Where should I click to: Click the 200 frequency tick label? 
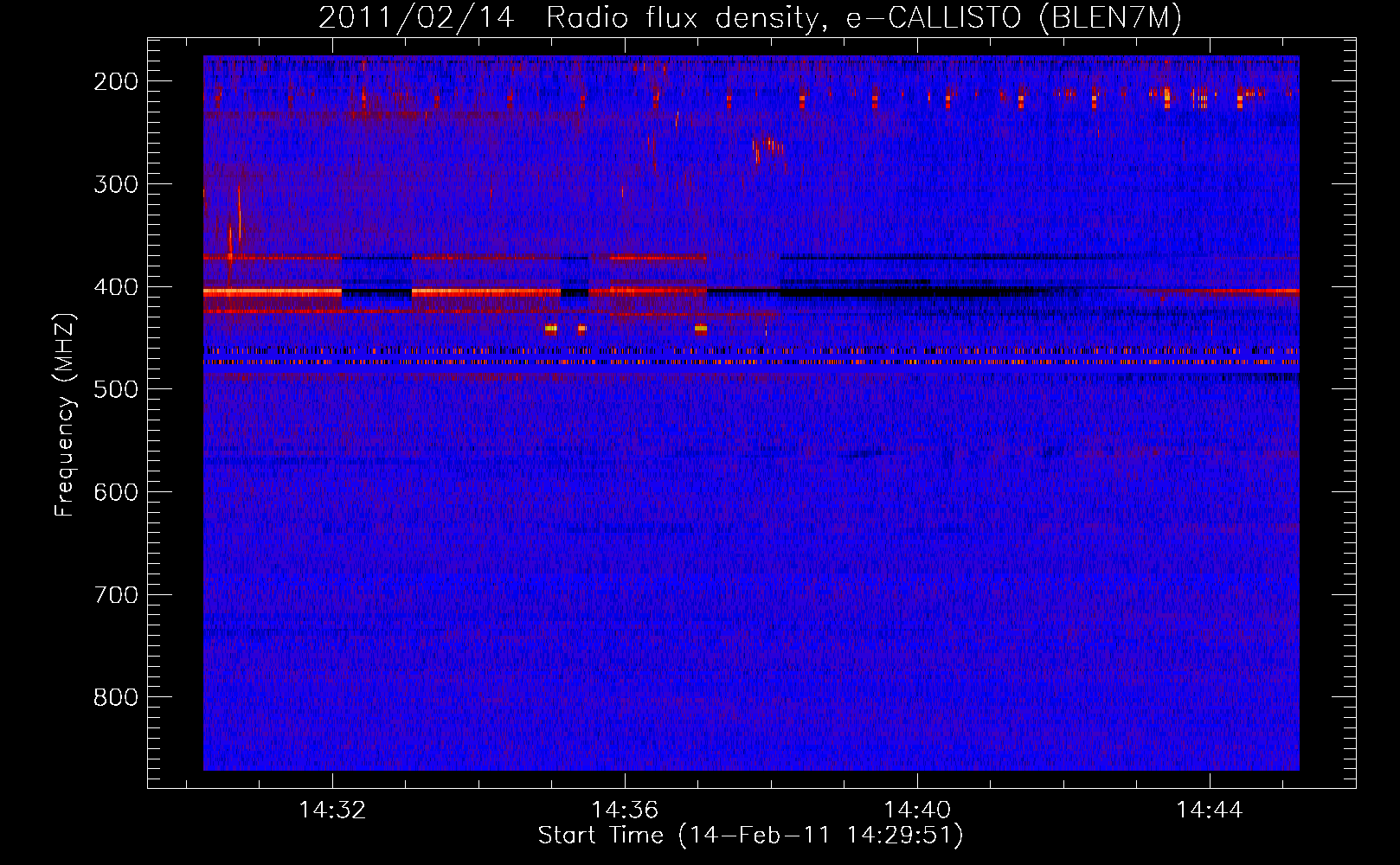115,81
